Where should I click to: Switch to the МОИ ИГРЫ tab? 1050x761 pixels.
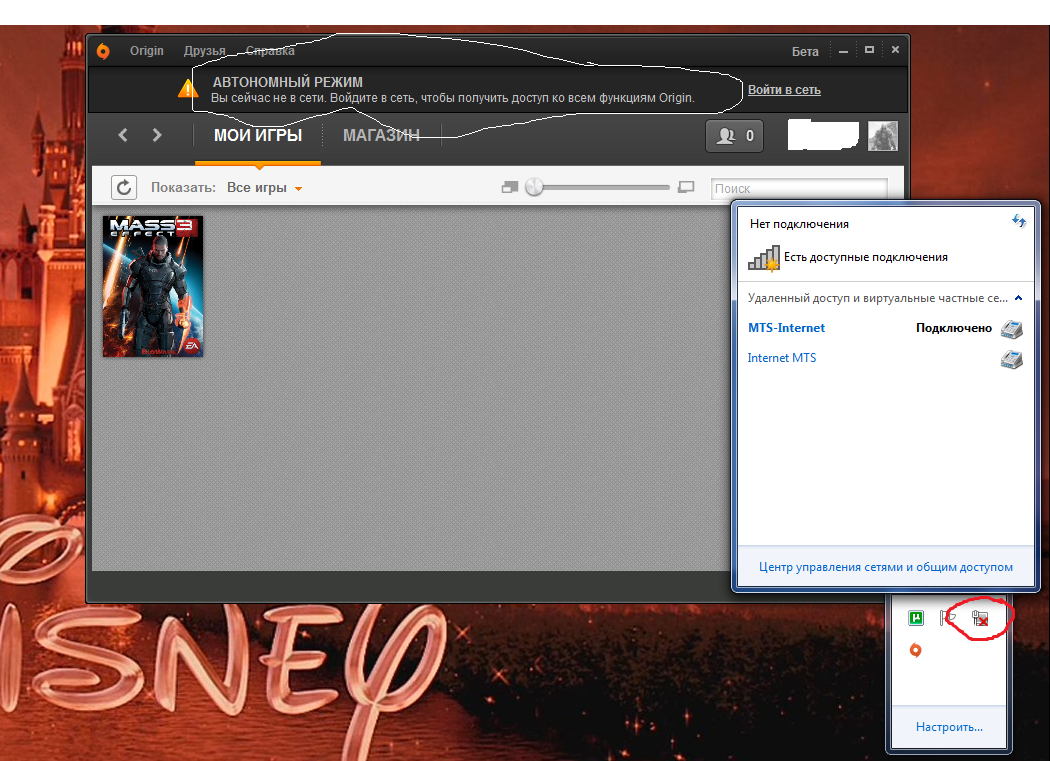258,135
